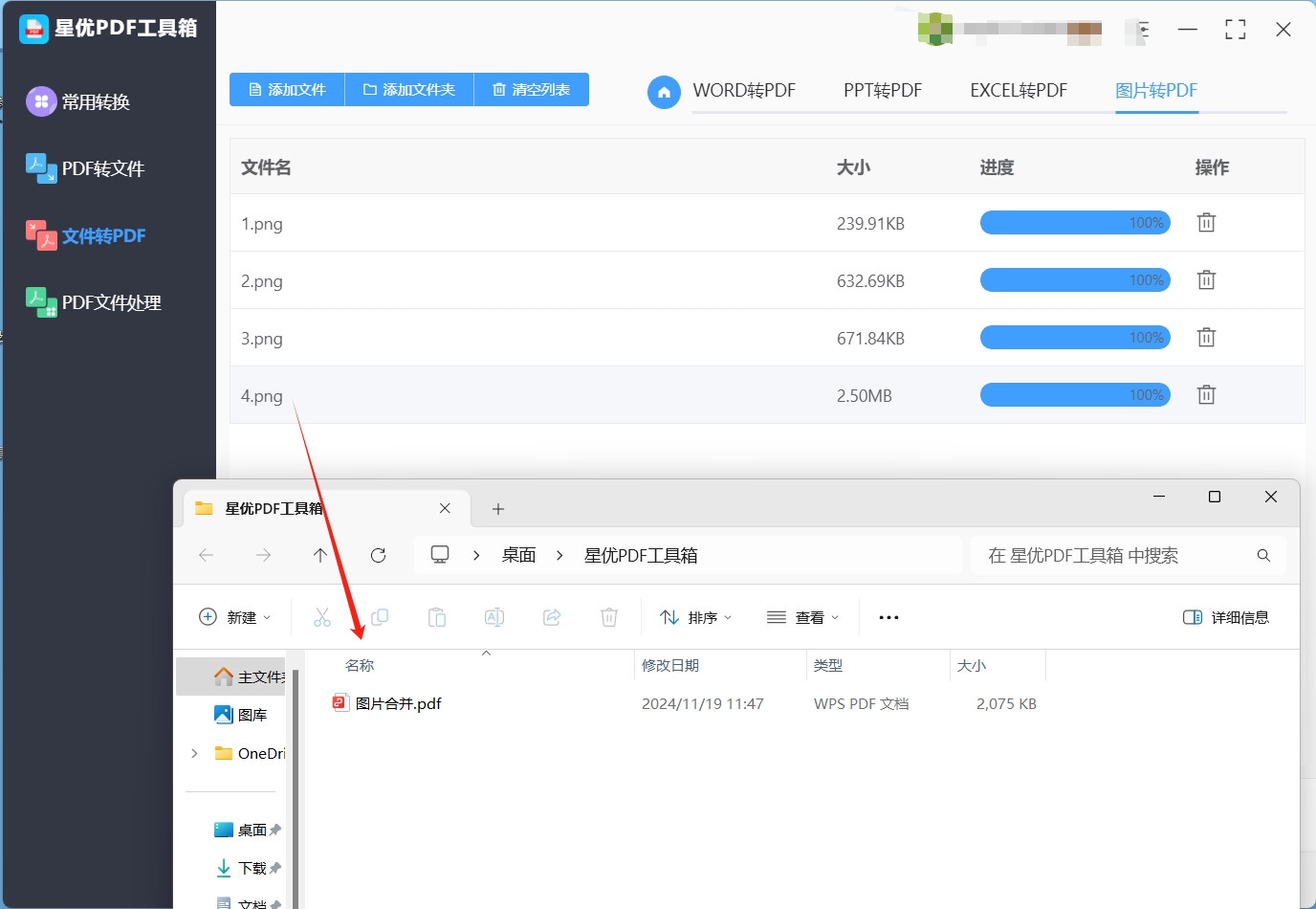The width and height of the screenshot is (1316, 909).
Task: Click the Cut scissors icon
Action: pyautogui.click(x=322, y=617)
